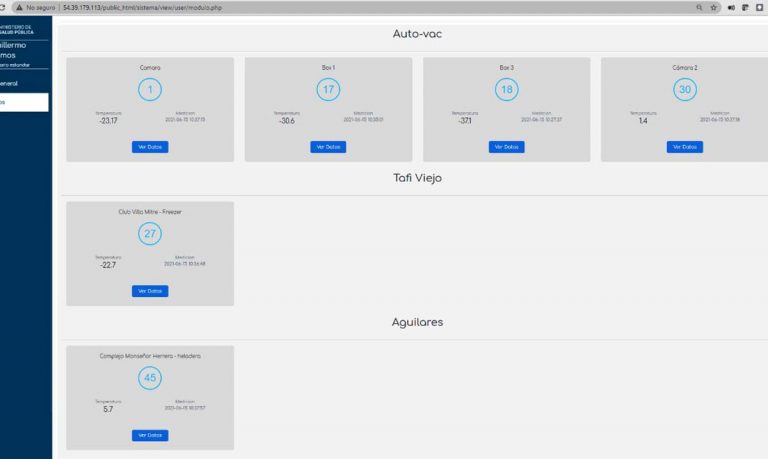Click the circled number 1 on Camara card
The height and width of the screenshot is (459, 768).
[150, 90]
